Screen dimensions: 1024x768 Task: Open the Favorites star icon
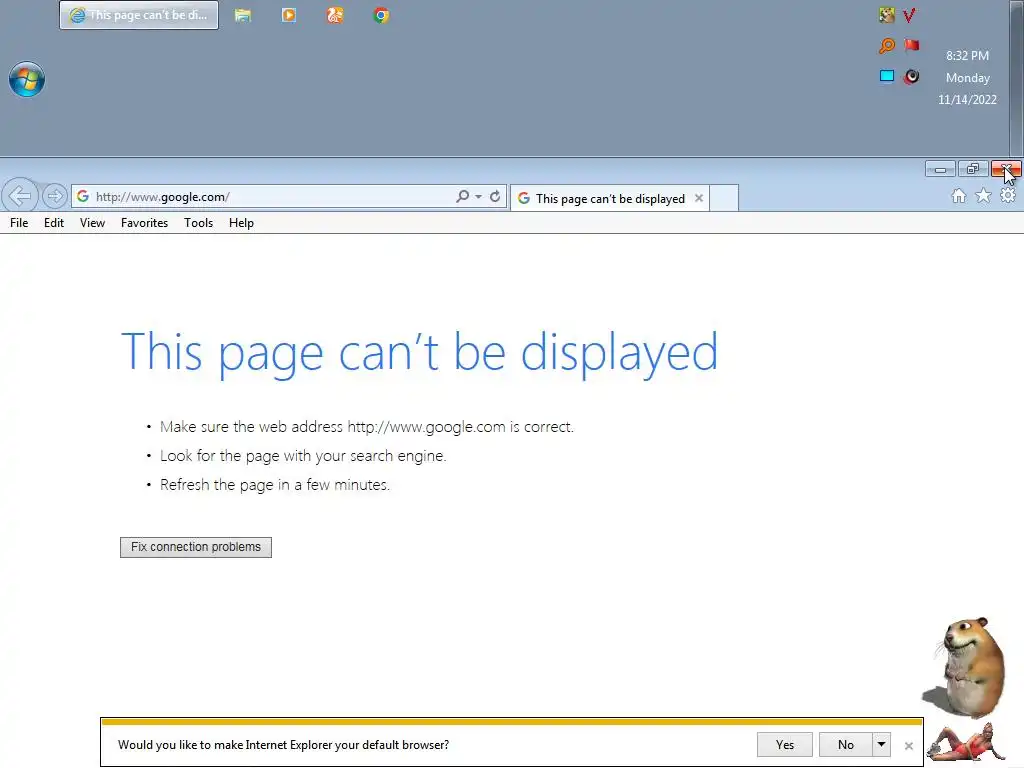(983, 196)
